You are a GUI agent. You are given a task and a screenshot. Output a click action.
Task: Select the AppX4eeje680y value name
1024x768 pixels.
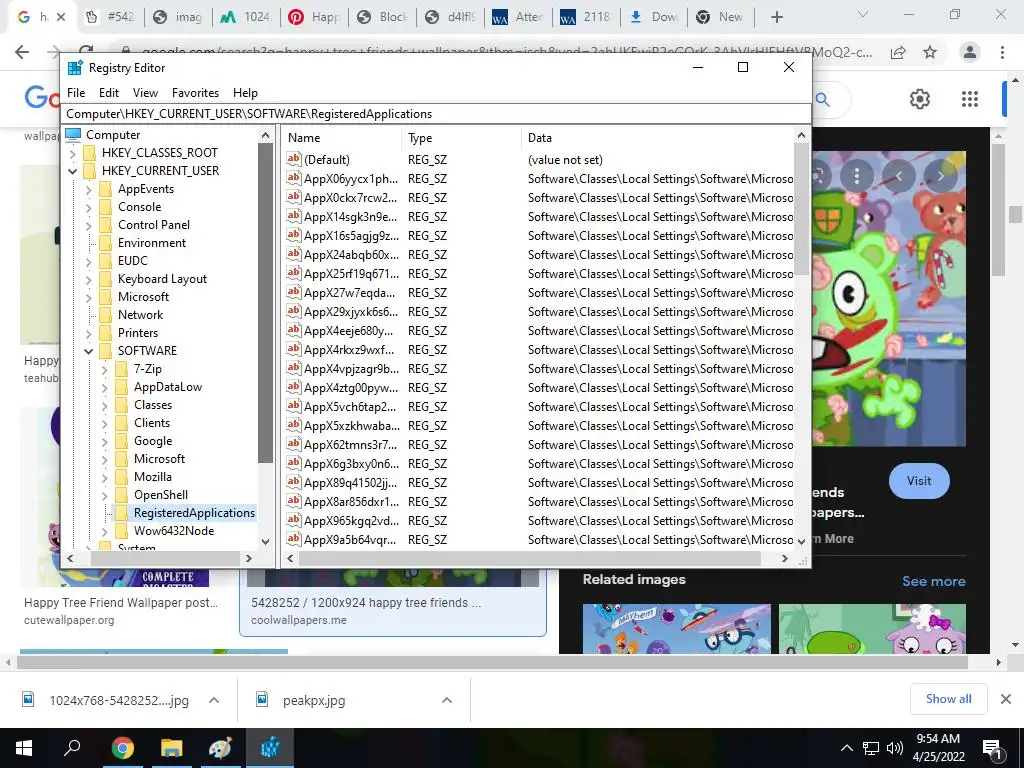coord(349,330)
